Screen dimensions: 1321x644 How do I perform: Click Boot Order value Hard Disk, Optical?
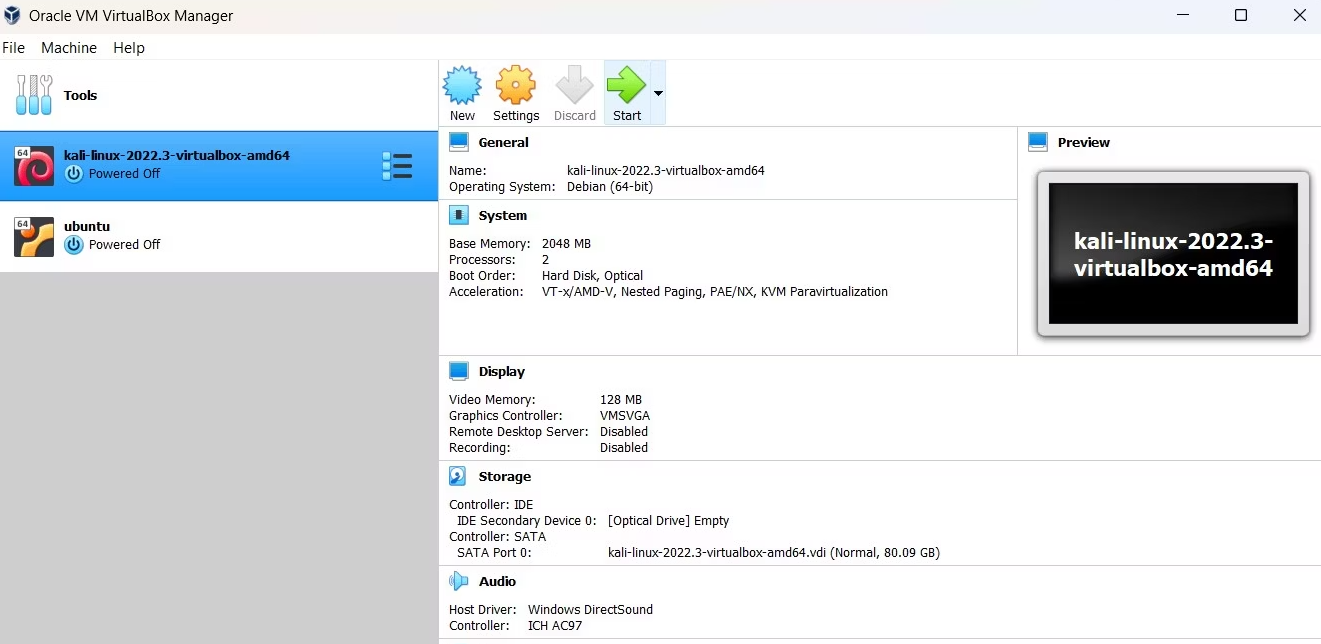tap(592, 275)
